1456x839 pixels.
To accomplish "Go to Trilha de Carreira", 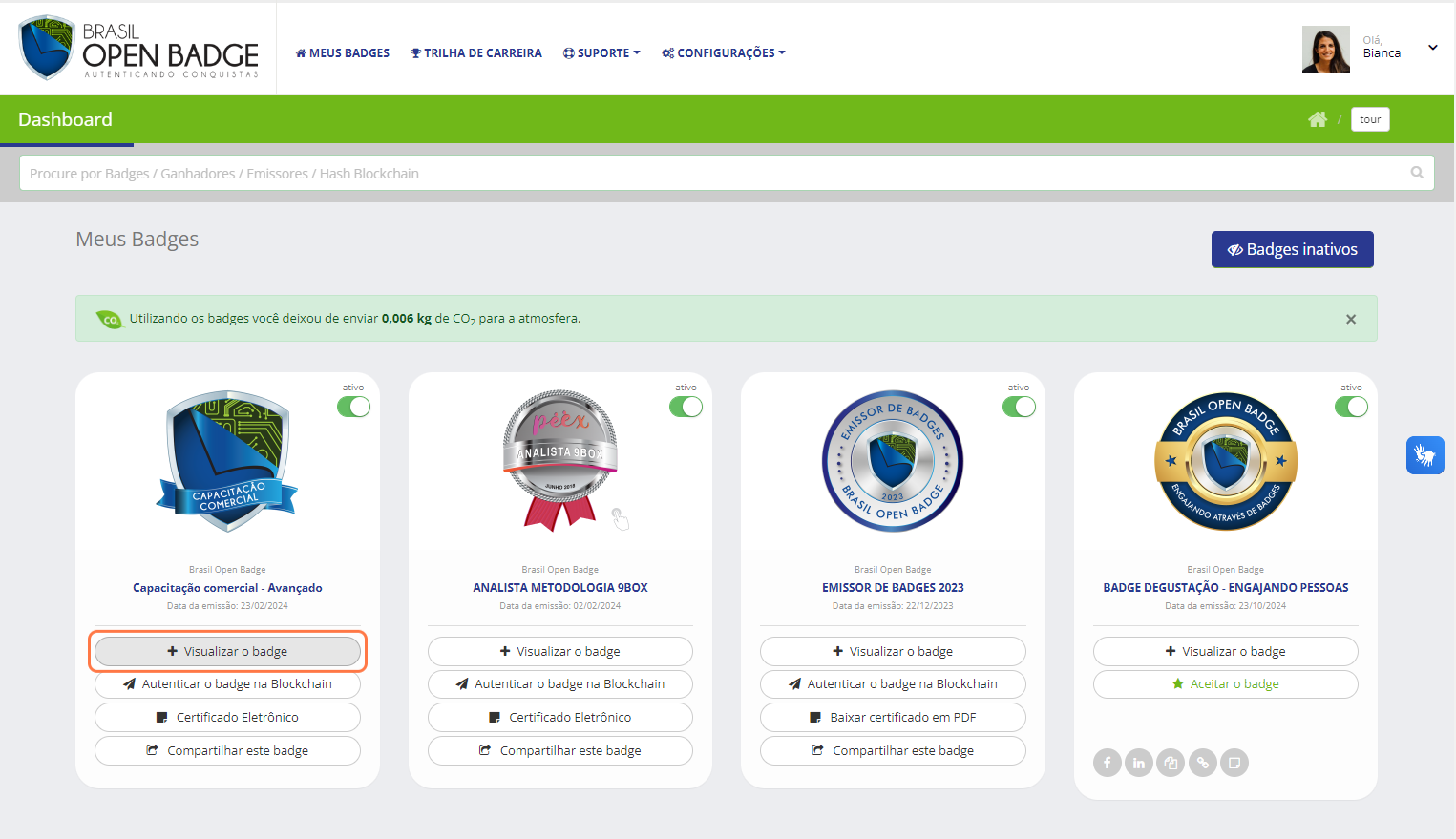I will click(x=475, y=53).
